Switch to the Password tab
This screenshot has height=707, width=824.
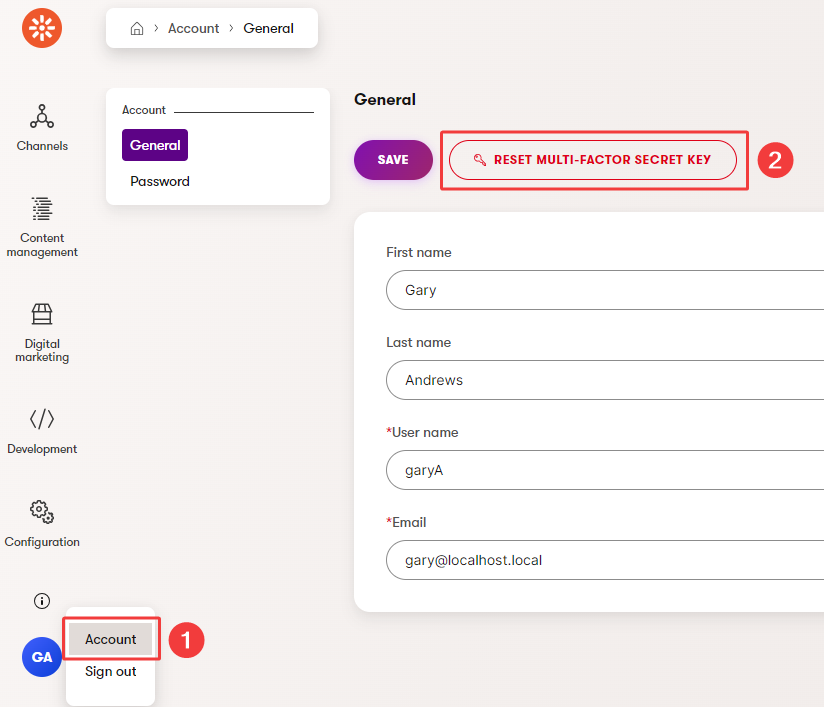tap(160, 182)
